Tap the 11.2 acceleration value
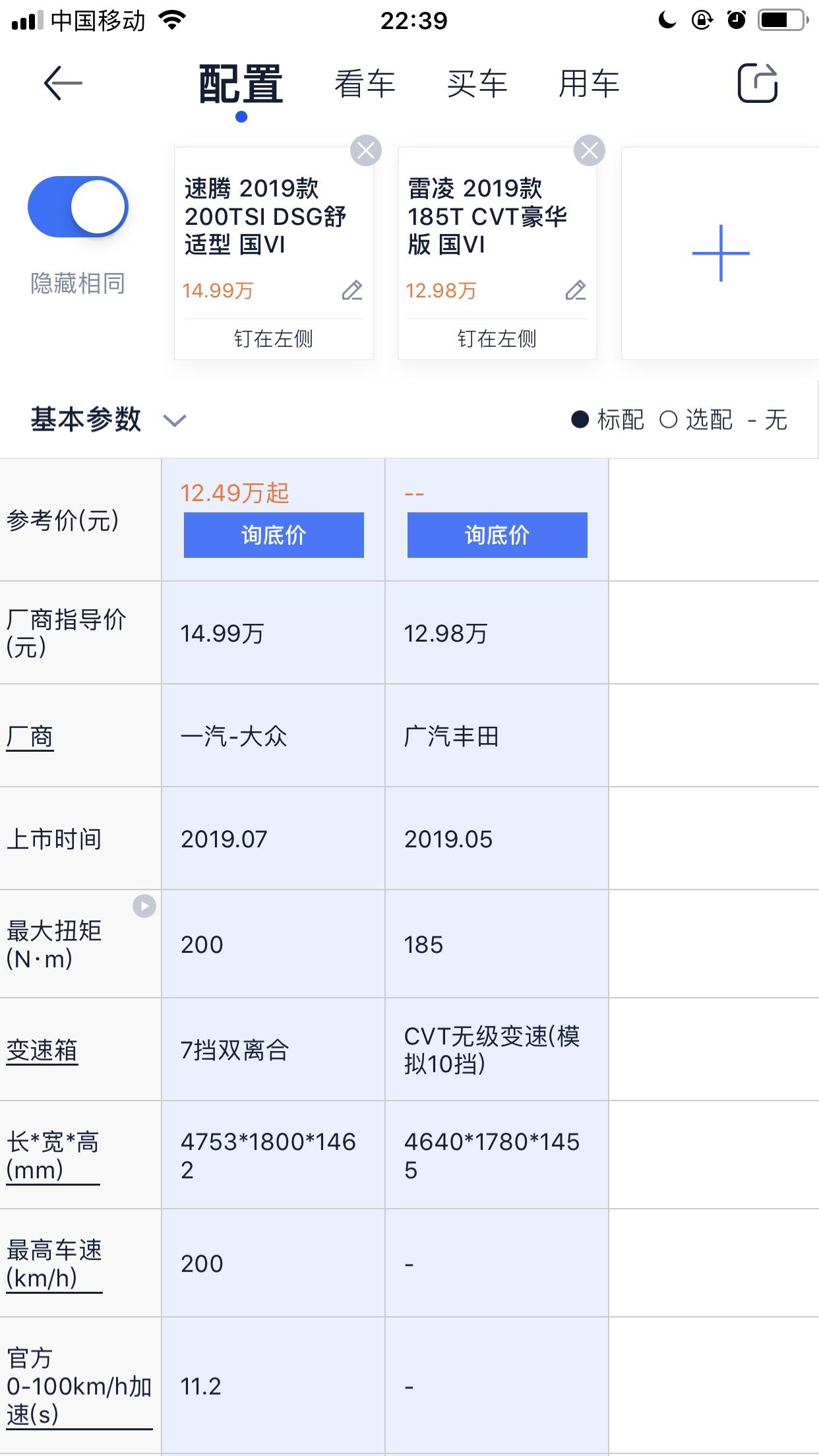 (201, 1386)
